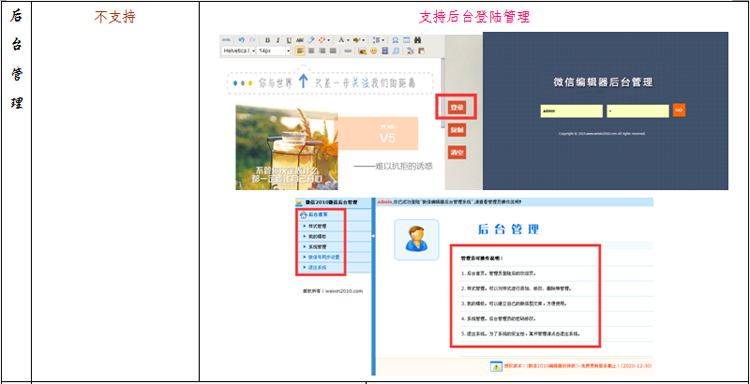Image resolution: width=750 pixels, height=384 pixels.
Task: Center align the text
Action: tap(311, 51)
